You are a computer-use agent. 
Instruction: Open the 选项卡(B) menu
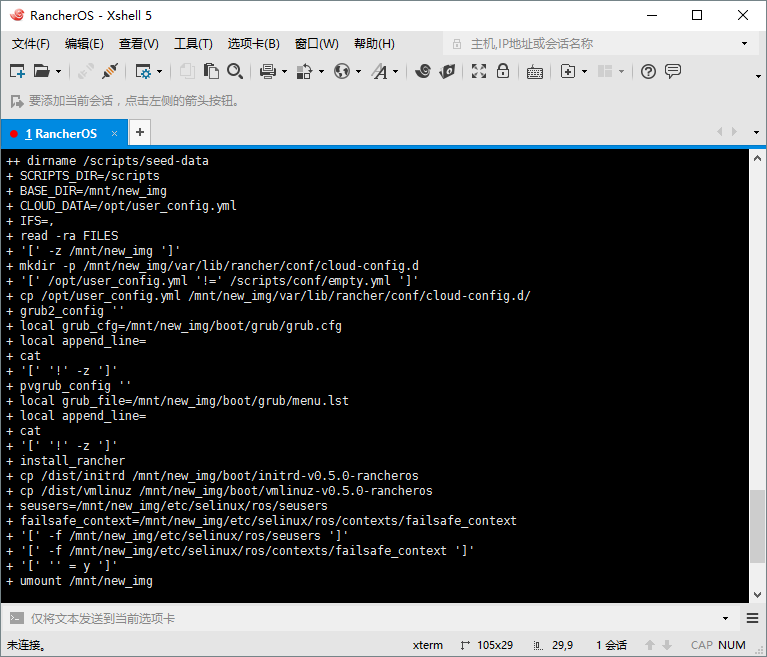253,44
